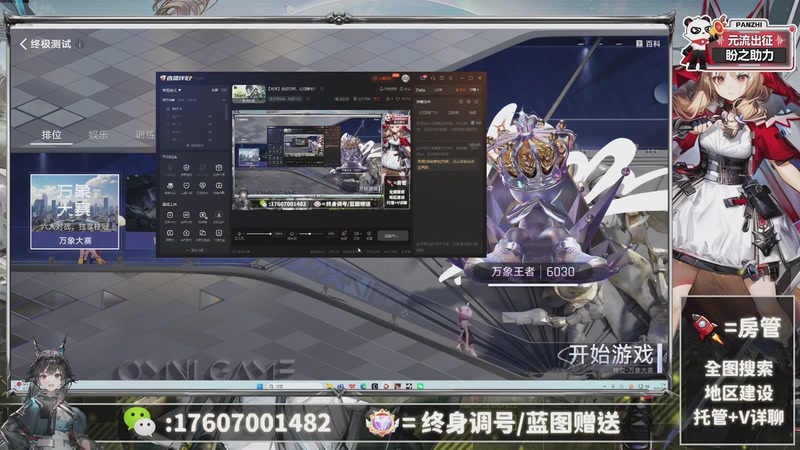Switch to the 娱乐 tab
The height and width of the screenshot is (450, 800).
click(x=98, y=135)
